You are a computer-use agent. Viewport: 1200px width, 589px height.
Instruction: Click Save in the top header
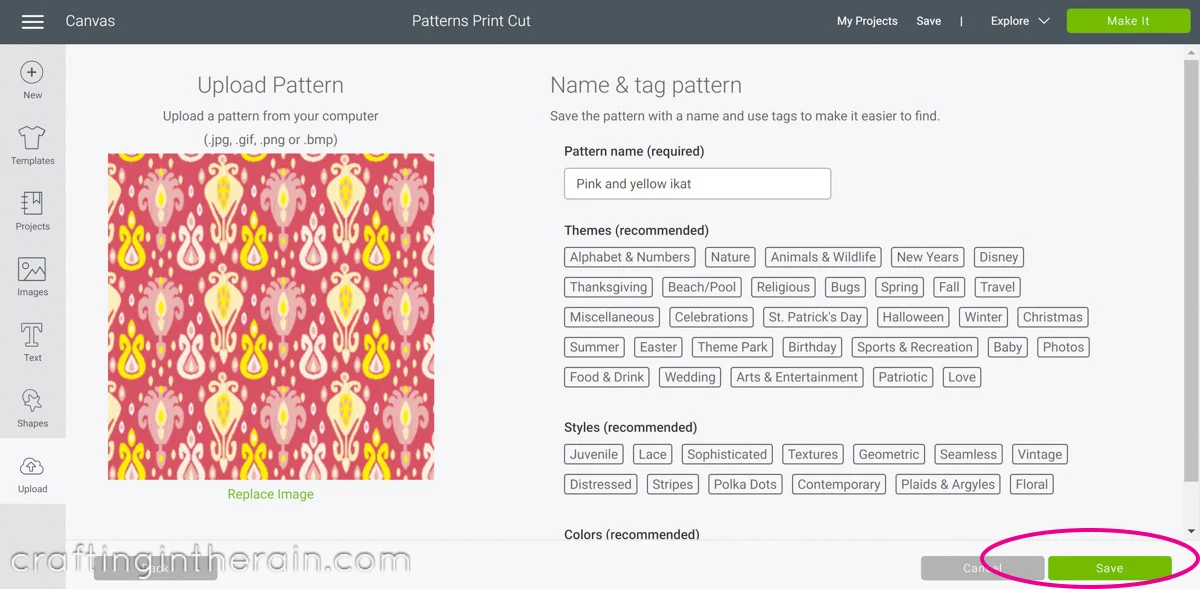[928, 21]
